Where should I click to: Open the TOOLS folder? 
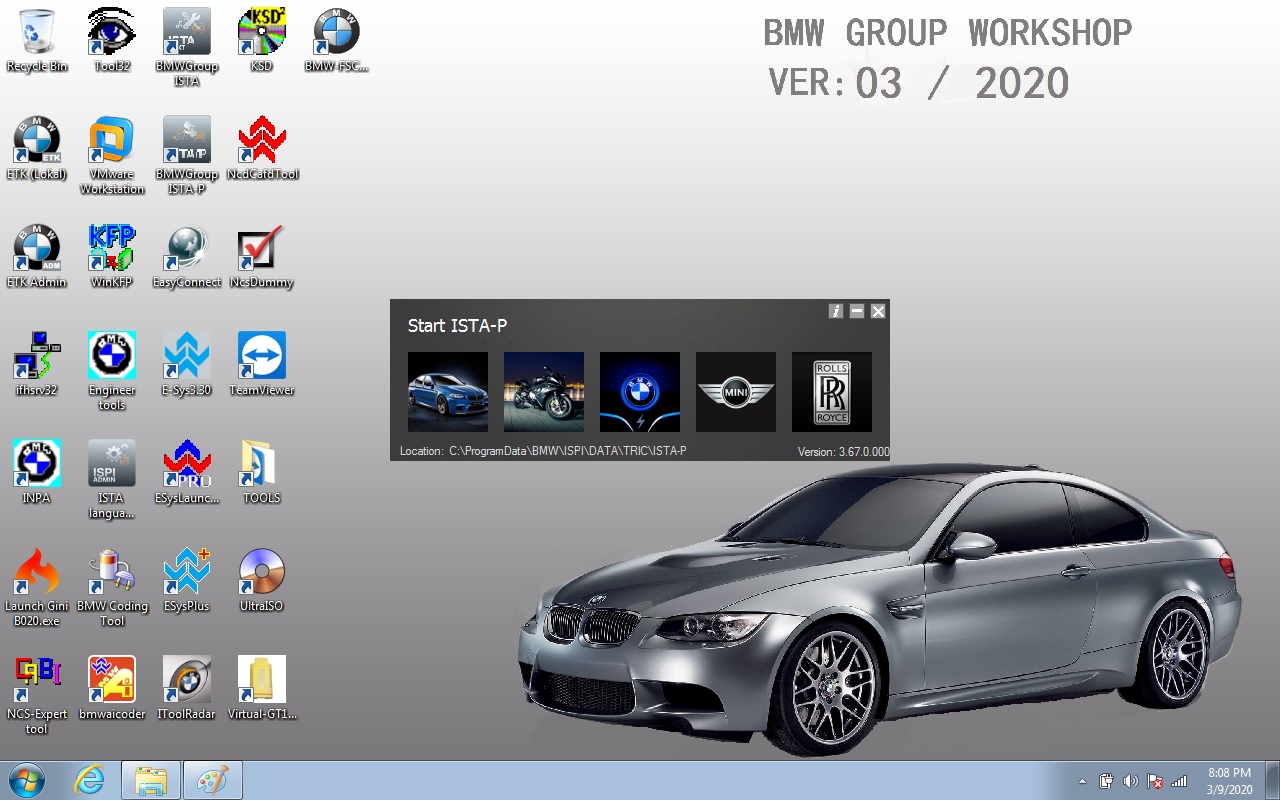pos(262,472)
